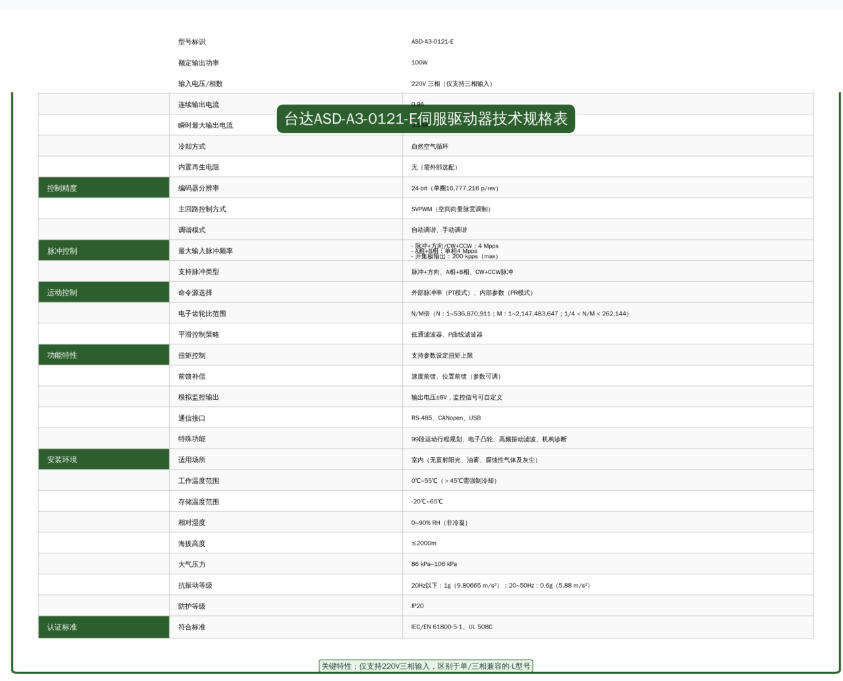843x681 pixels.
Task: Click the 关键特性 footnote at bottom
Action: tap(426, 665)
